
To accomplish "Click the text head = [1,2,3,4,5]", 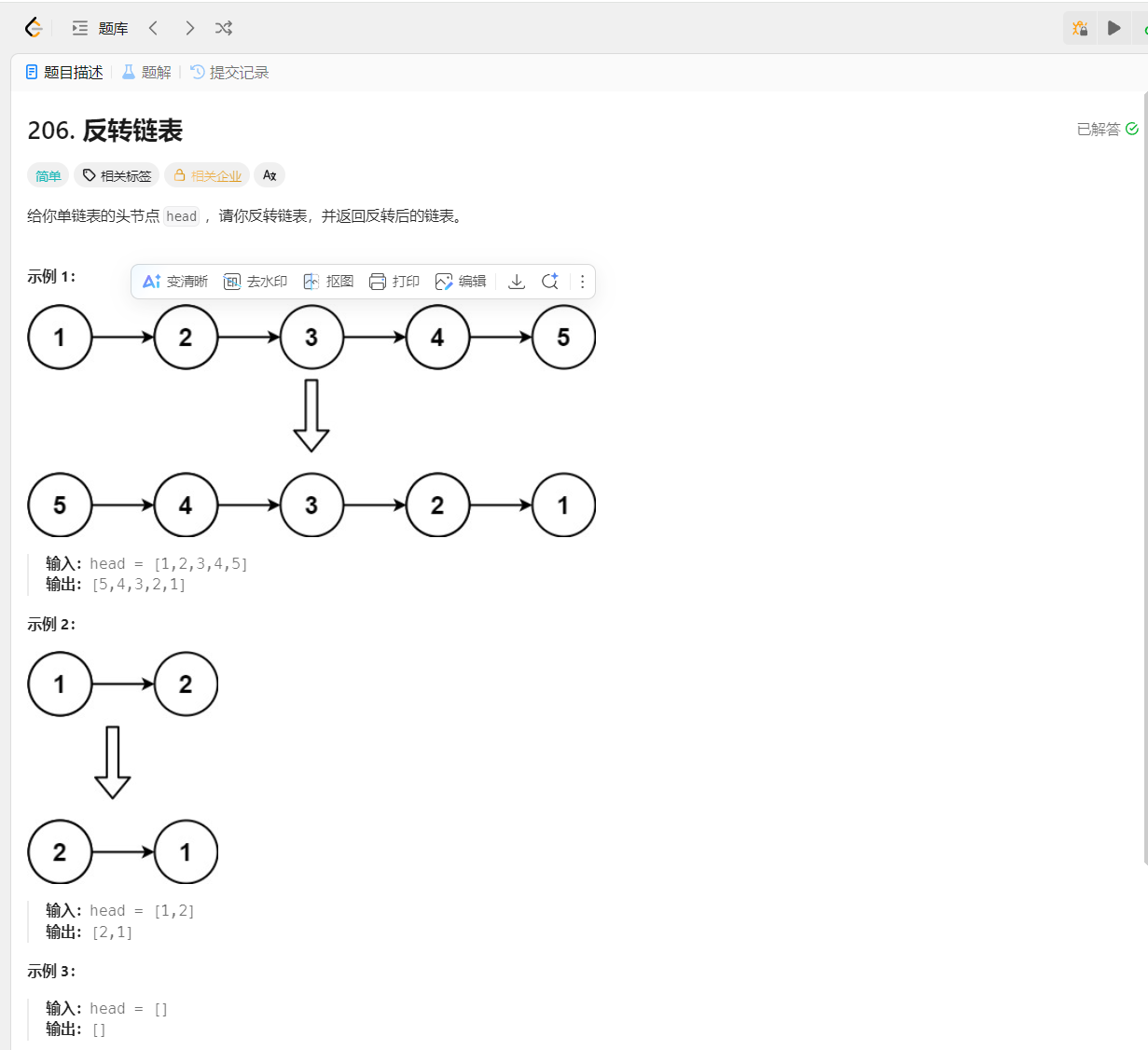I will coord(169,564).
